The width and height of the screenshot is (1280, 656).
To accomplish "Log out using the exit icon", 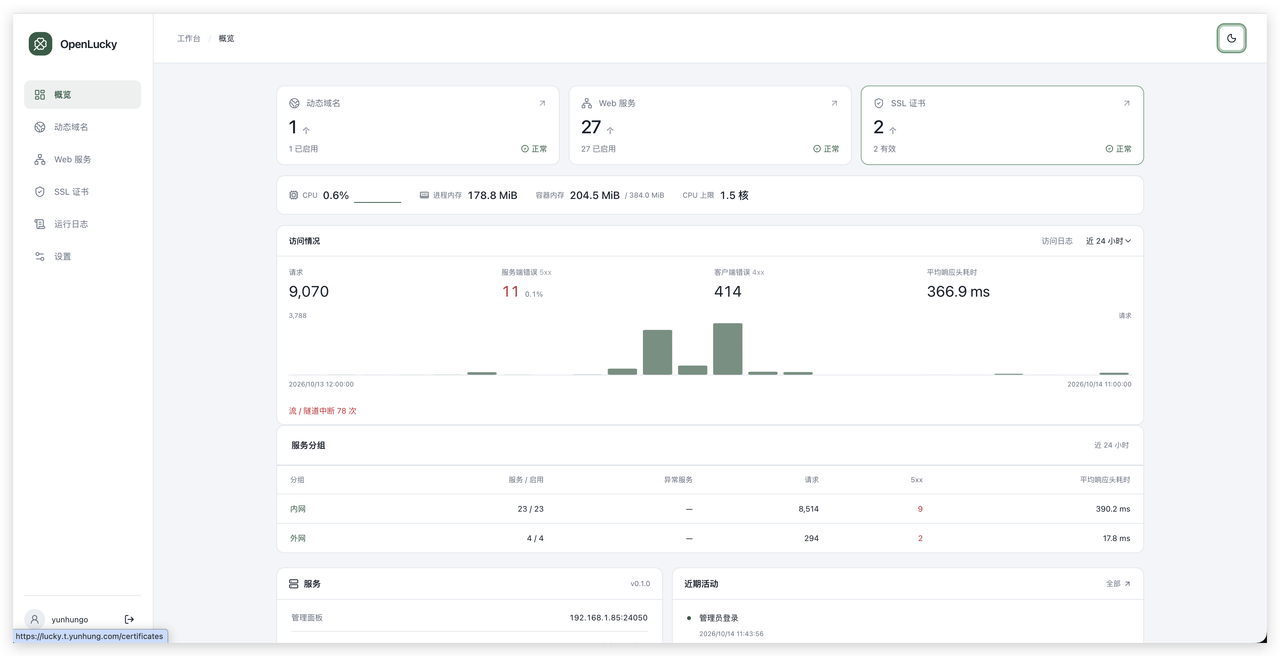I will [129, 619].
